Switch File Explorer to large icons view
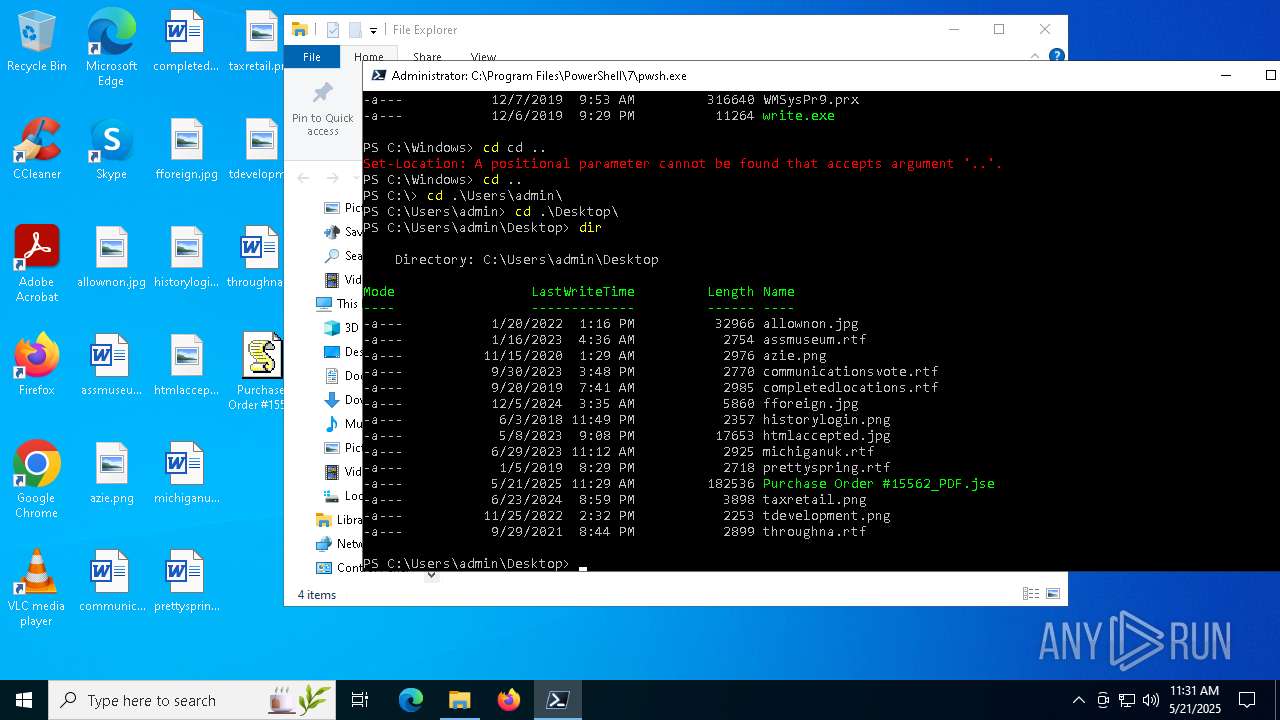Image resolution: width=1280 pixels, height=720 pixels. [x=1052, y=594]
